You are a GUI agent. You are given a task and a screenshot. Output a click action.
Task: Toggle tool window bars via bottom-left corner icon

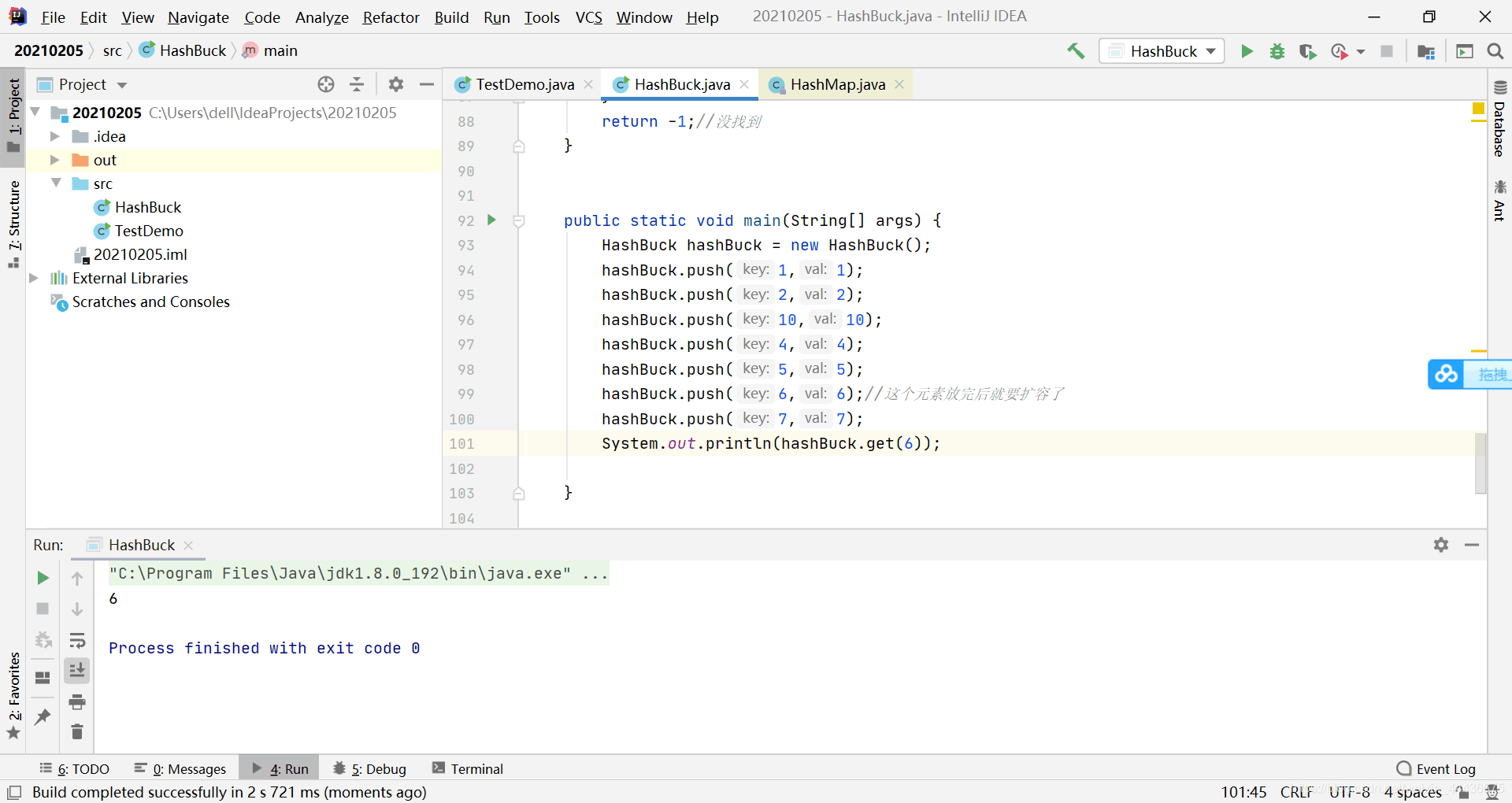13,792
